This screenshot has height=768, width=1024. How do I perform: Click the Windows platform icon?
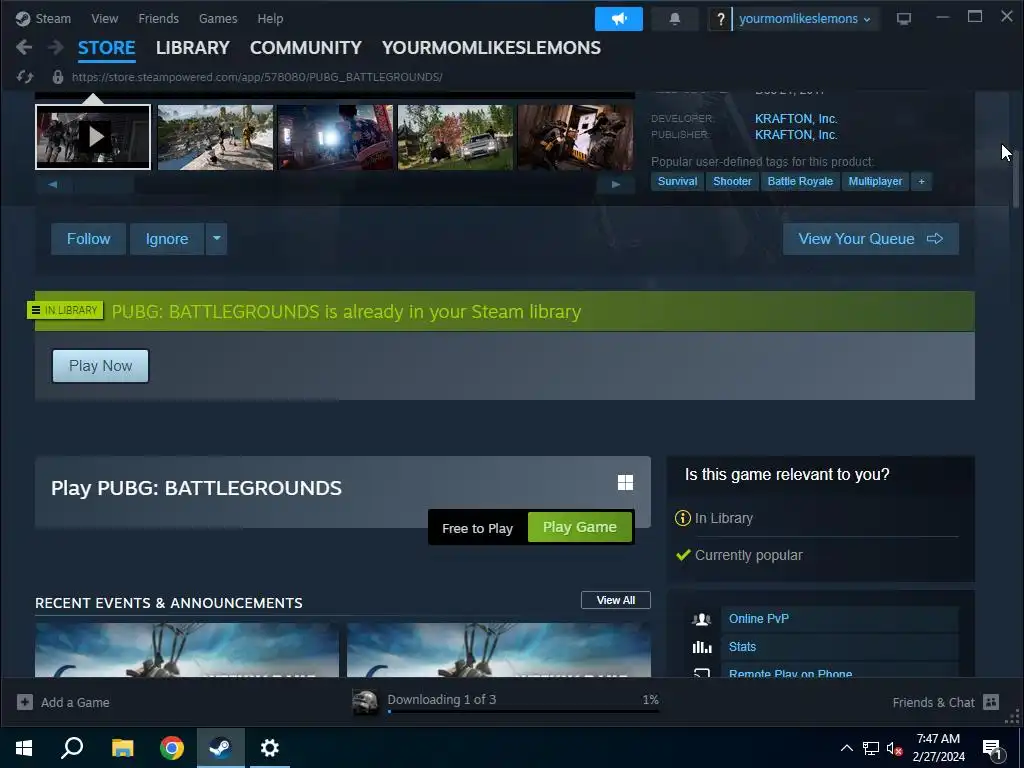[625, 483]
